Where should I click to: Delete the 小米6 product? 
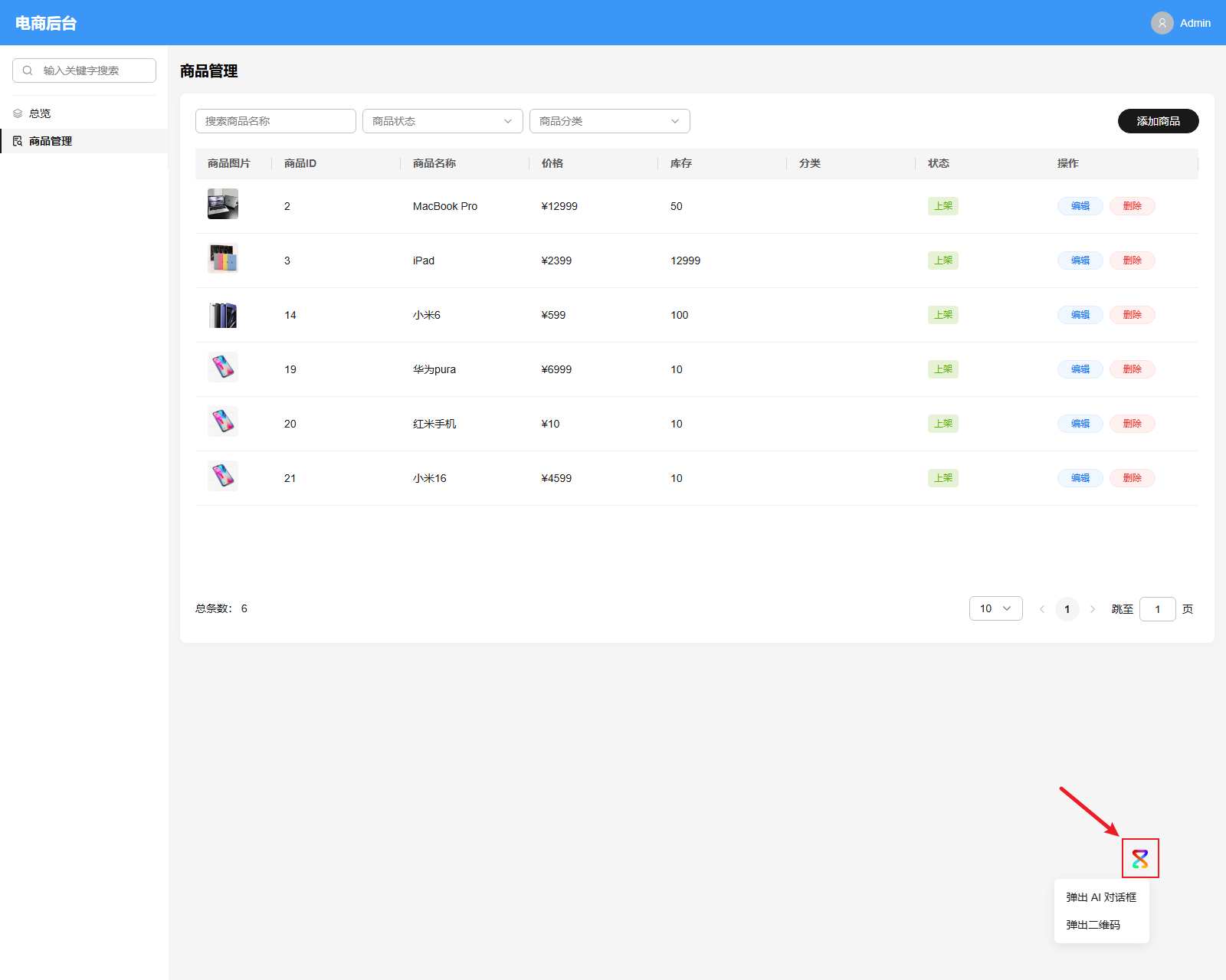1133,315
